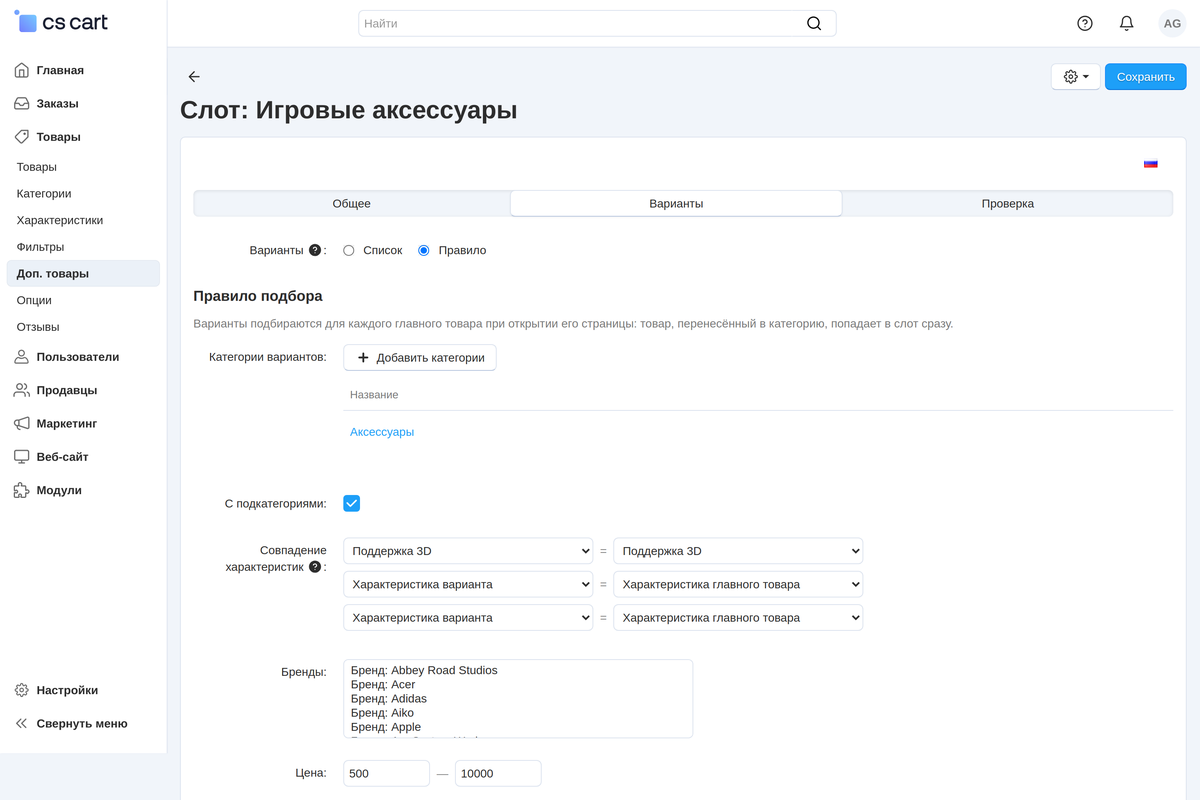Click the inbox icon beside Заказы
The image size is (1200, 800).
pyautogui.click(x=21, y=103)
